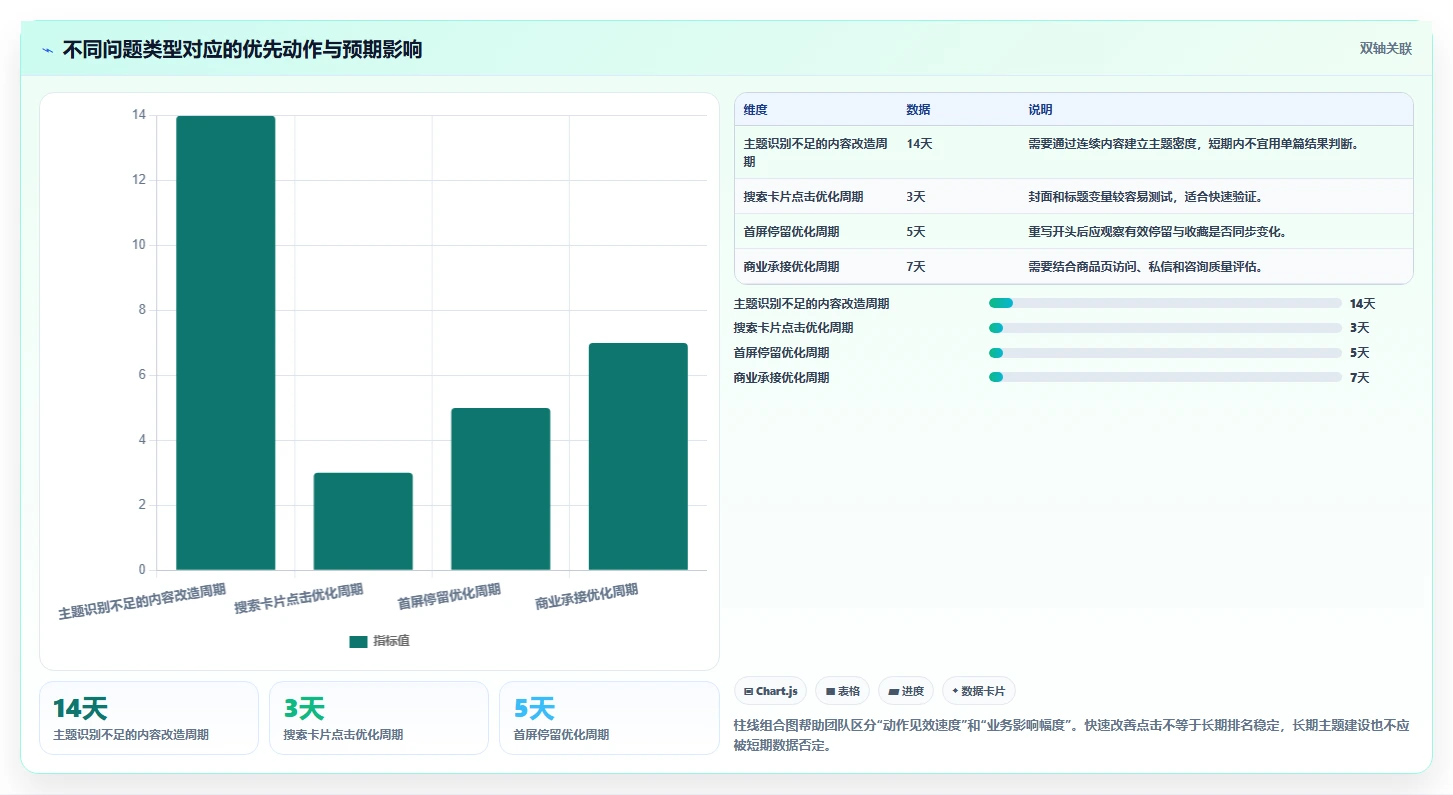Click the y-axis tick label 14
This screenshot has height=795, width=1453.
click(x=139, y=115)
